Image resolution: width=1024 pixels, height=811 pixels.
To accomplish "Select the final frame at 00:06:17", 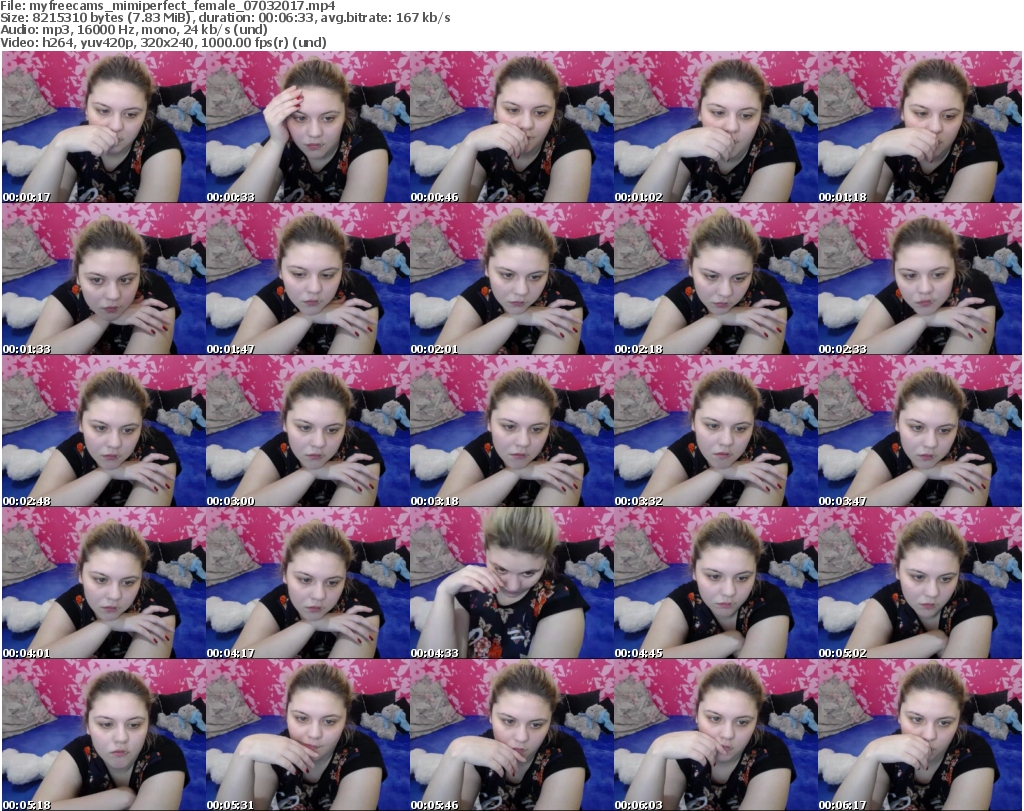I will [x=920, y=735].
